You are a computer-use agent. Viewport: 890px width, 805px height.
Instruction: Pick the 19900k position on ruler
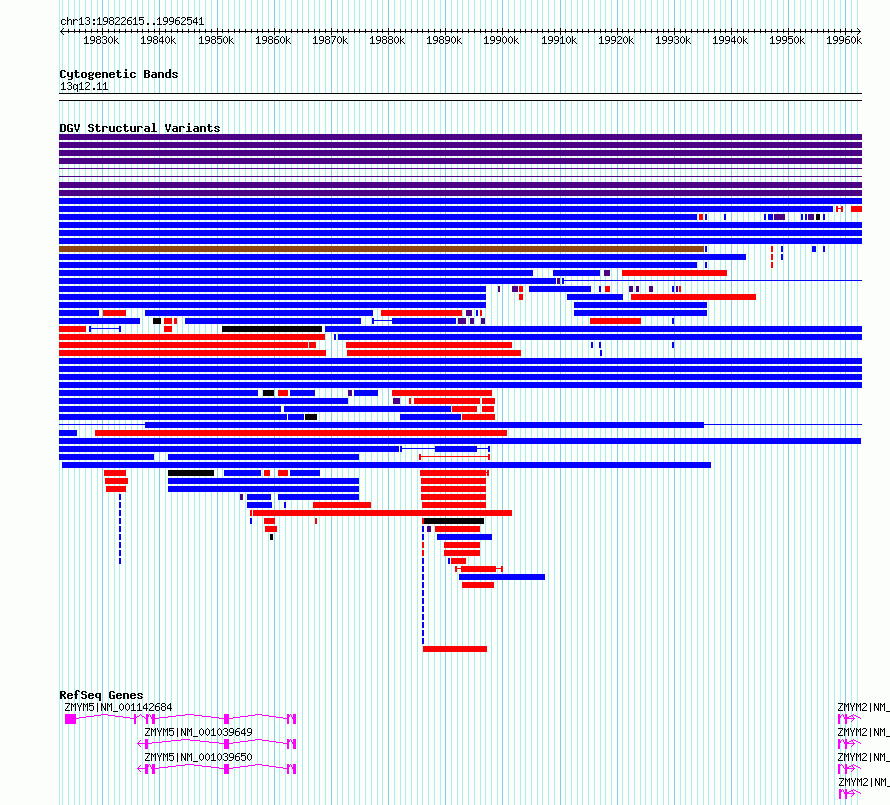pos(501,40)
